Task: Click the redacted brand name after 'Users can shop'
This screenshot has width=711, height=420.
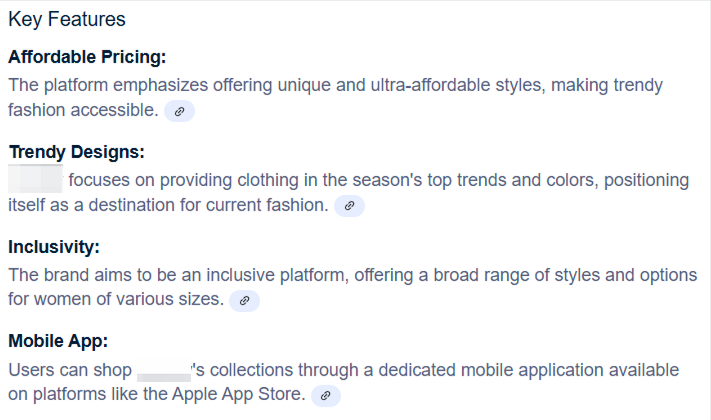Action: pos(163,371)
